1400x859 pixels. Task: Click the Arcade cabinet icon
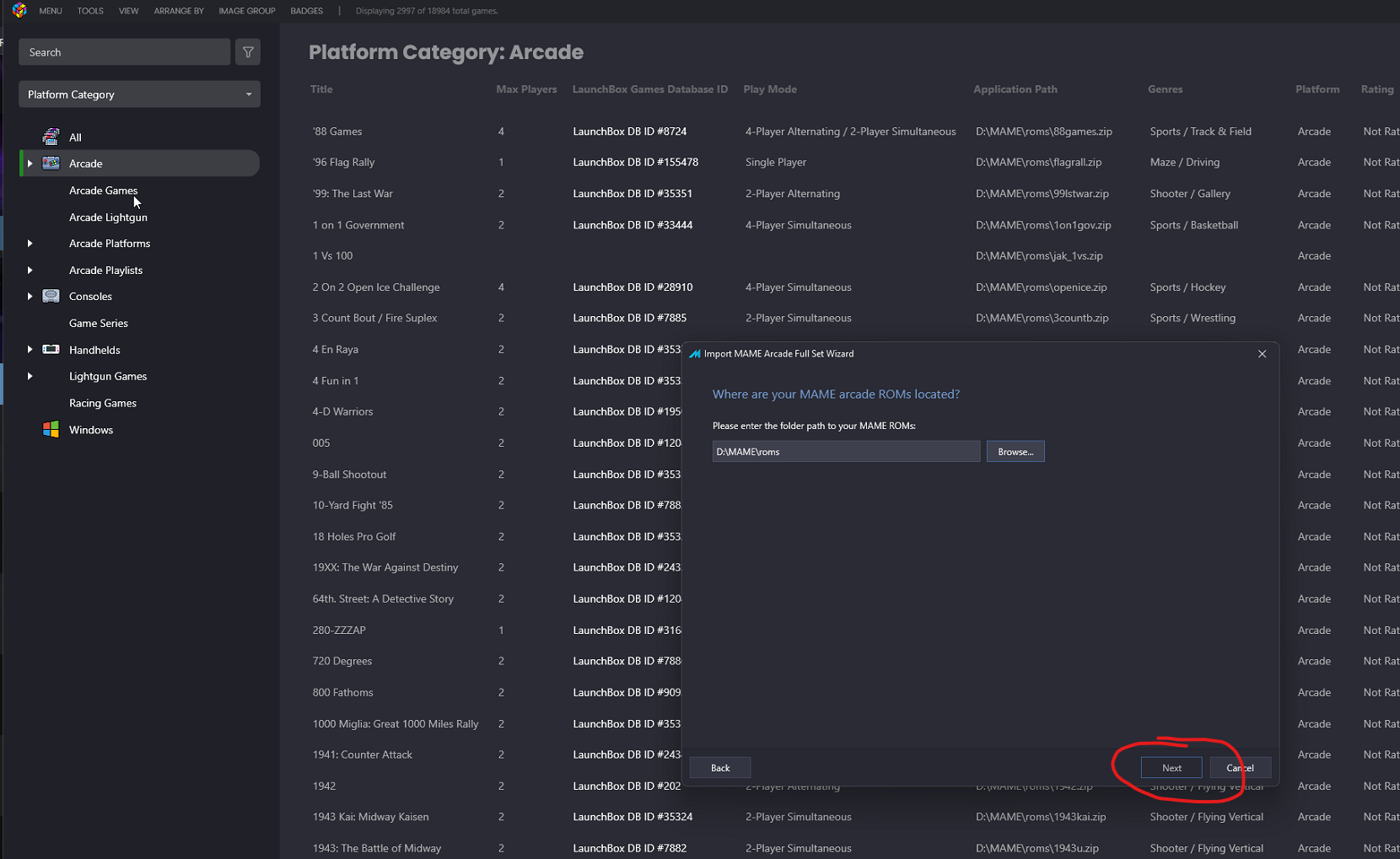[x=51, y=163]
